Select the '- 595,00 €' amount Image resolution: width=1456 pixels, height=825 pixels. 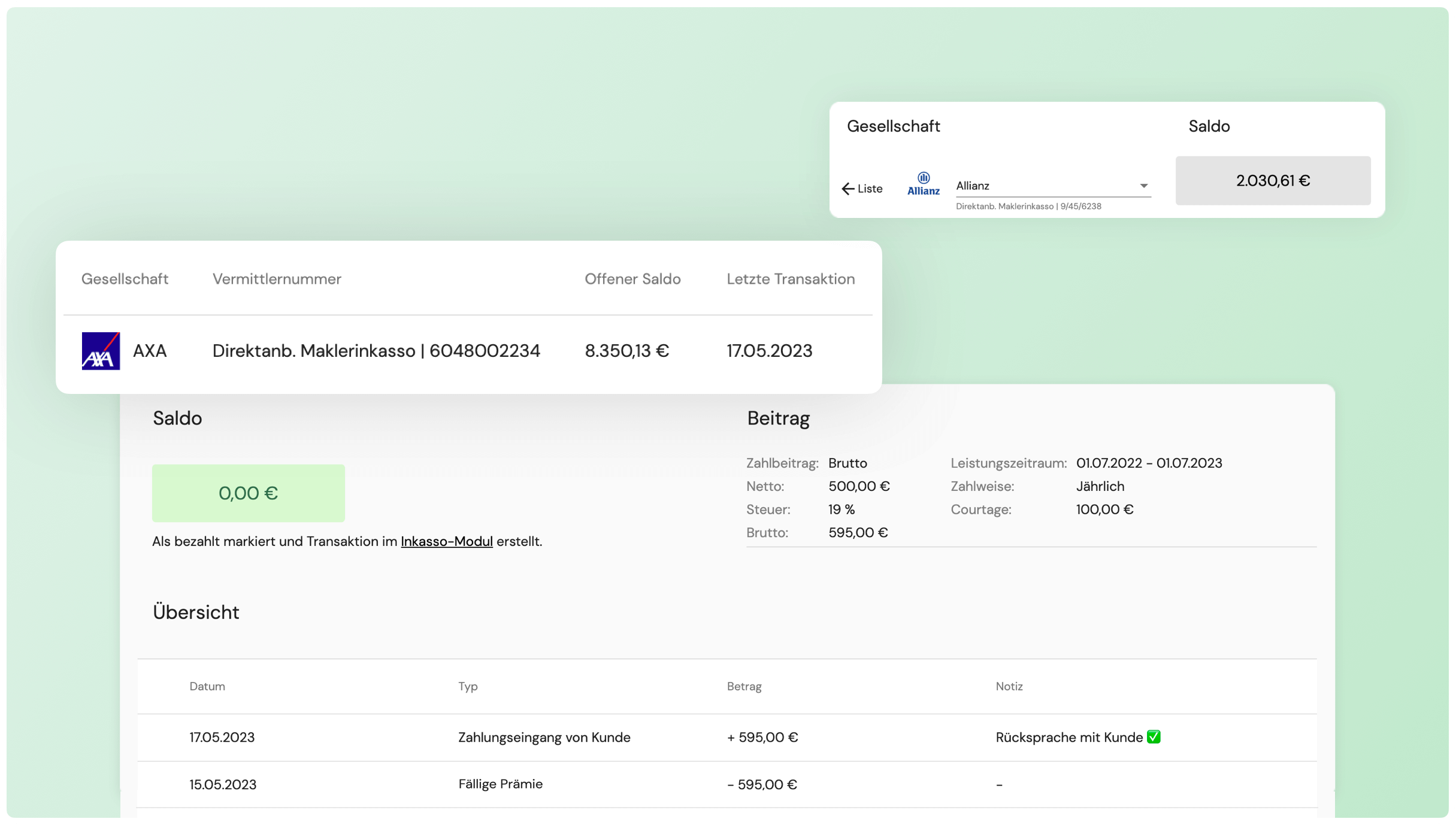pyautogui.click(x=762, y=785)
